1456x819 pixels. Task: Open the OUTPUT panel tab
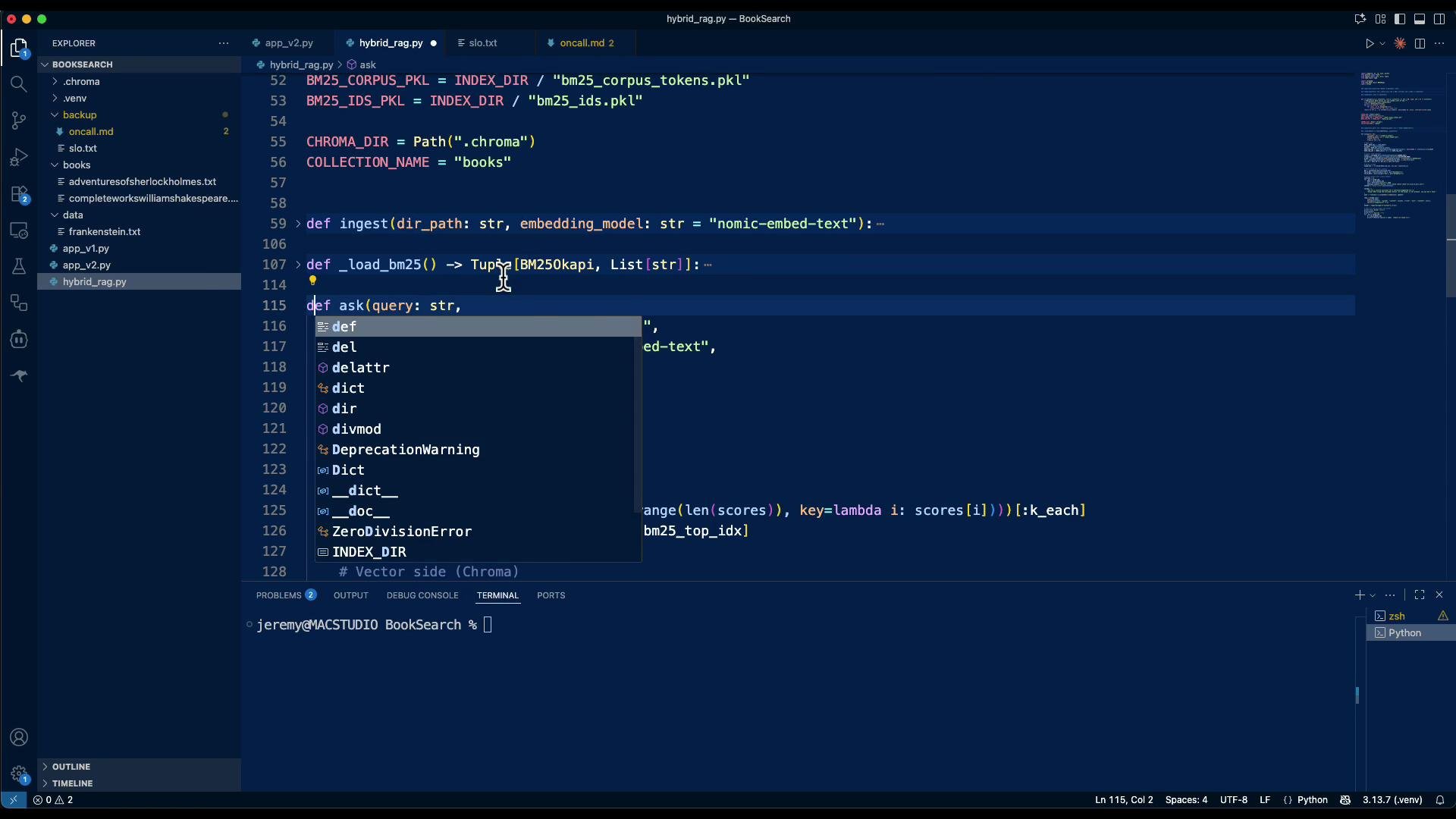351,595
